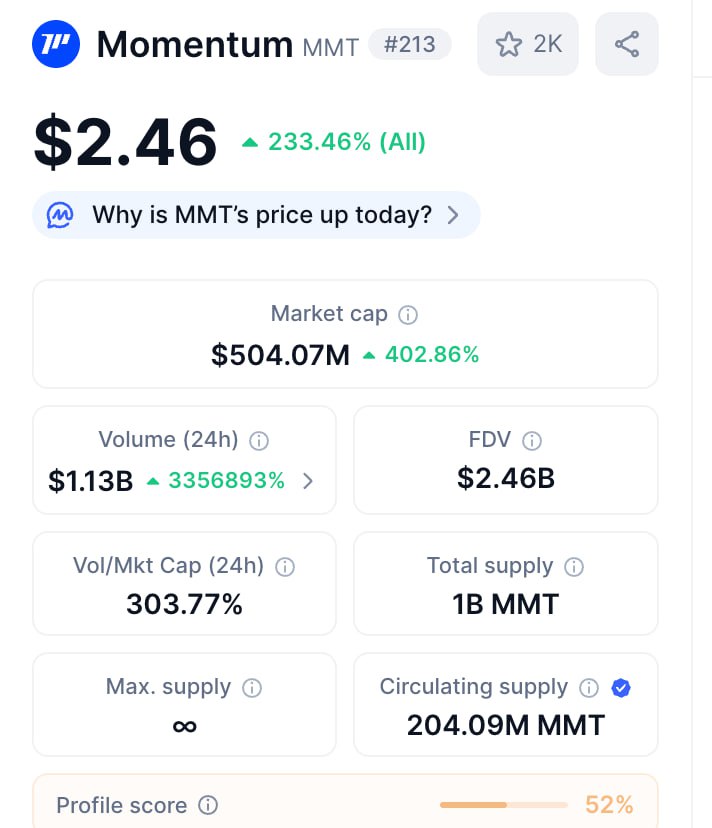The height and width of the screenshot is (828, 712).
Task: Click the Profile score progress bar
Action: [506, 805]
